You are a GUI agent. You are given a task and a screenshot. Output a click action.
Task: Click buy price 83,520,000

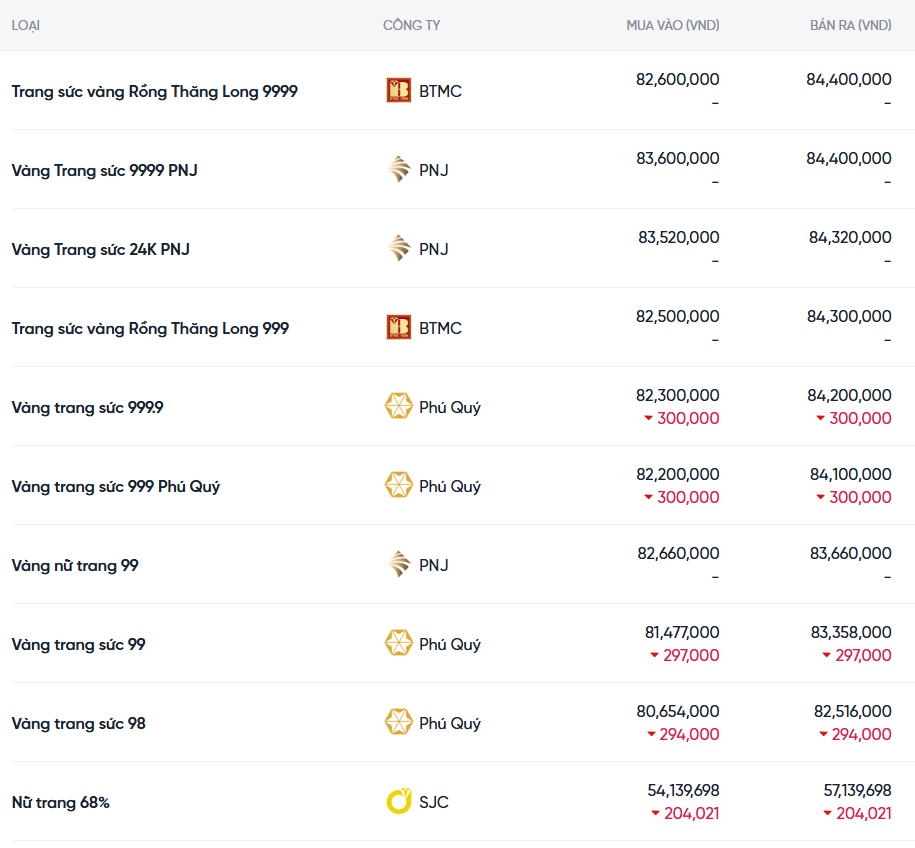click(679, 237)
